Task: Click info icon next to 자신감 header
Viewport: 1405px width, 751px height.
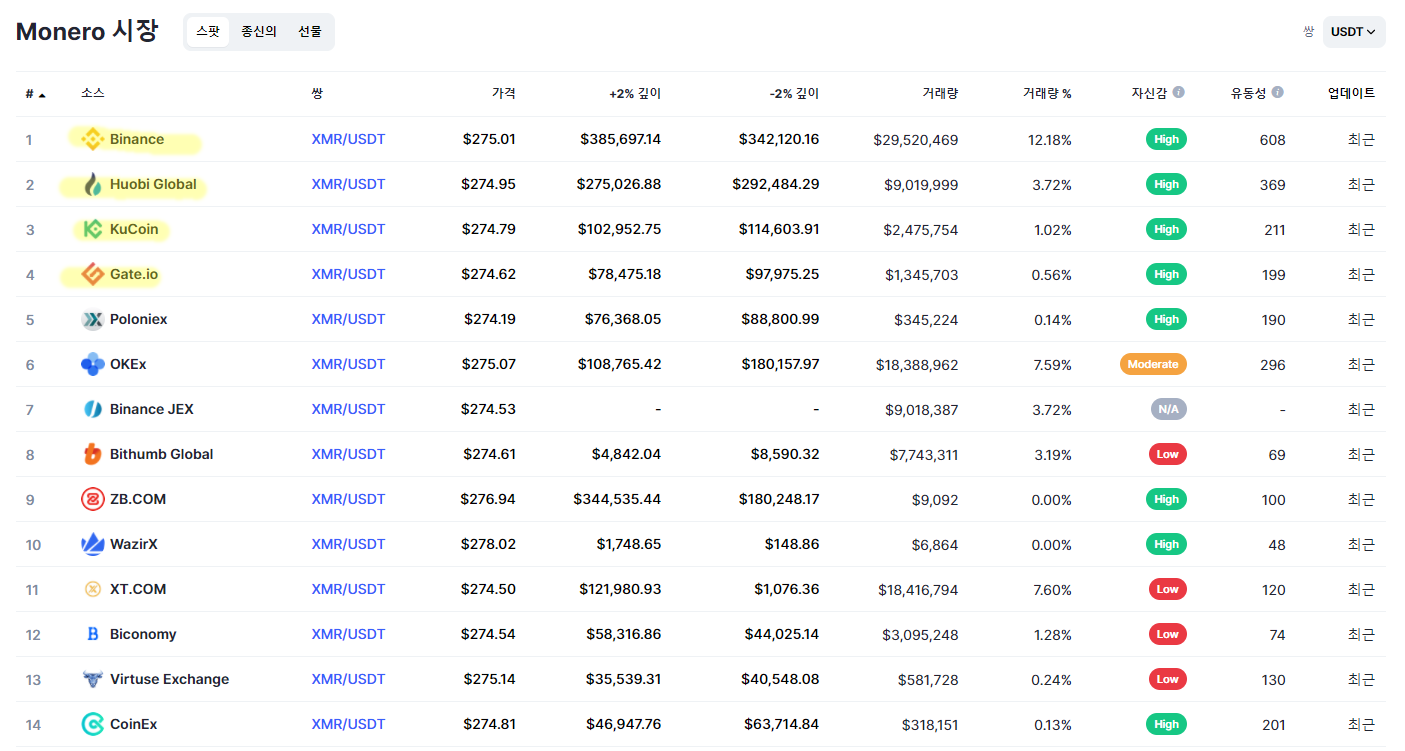Action: [x=1178, y=92]
